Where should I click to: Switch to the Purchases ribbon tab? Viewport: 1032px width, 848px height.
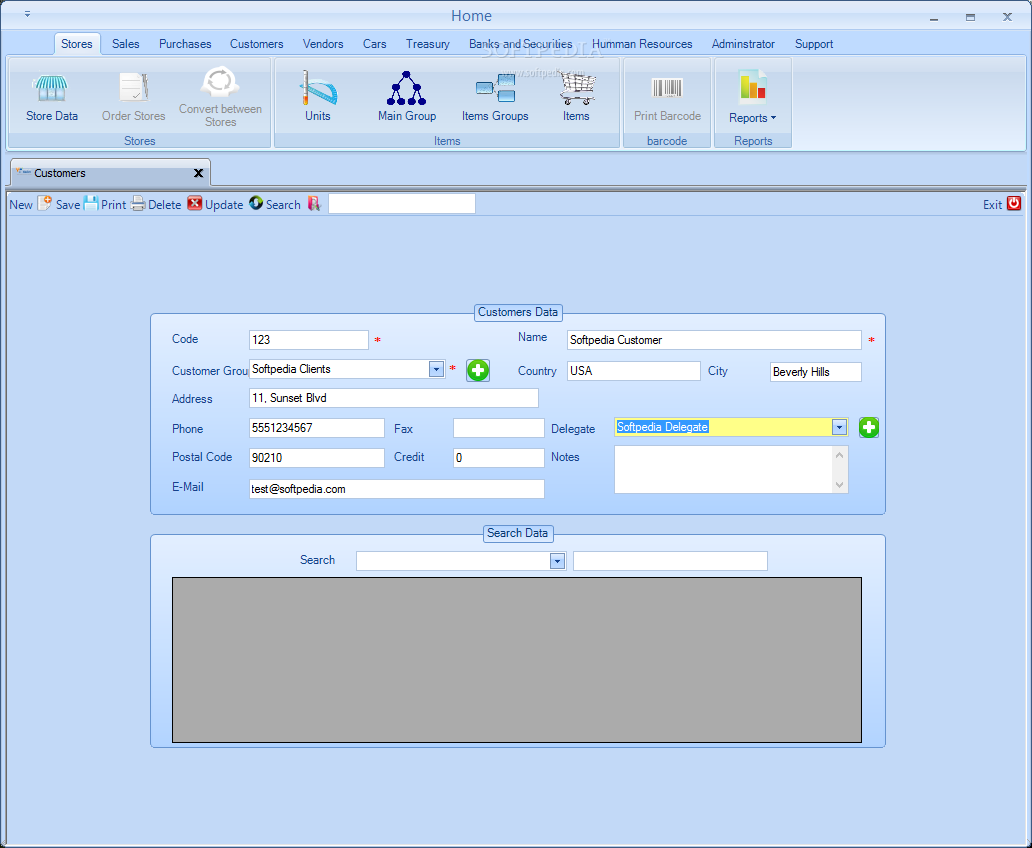click(185, 44)
